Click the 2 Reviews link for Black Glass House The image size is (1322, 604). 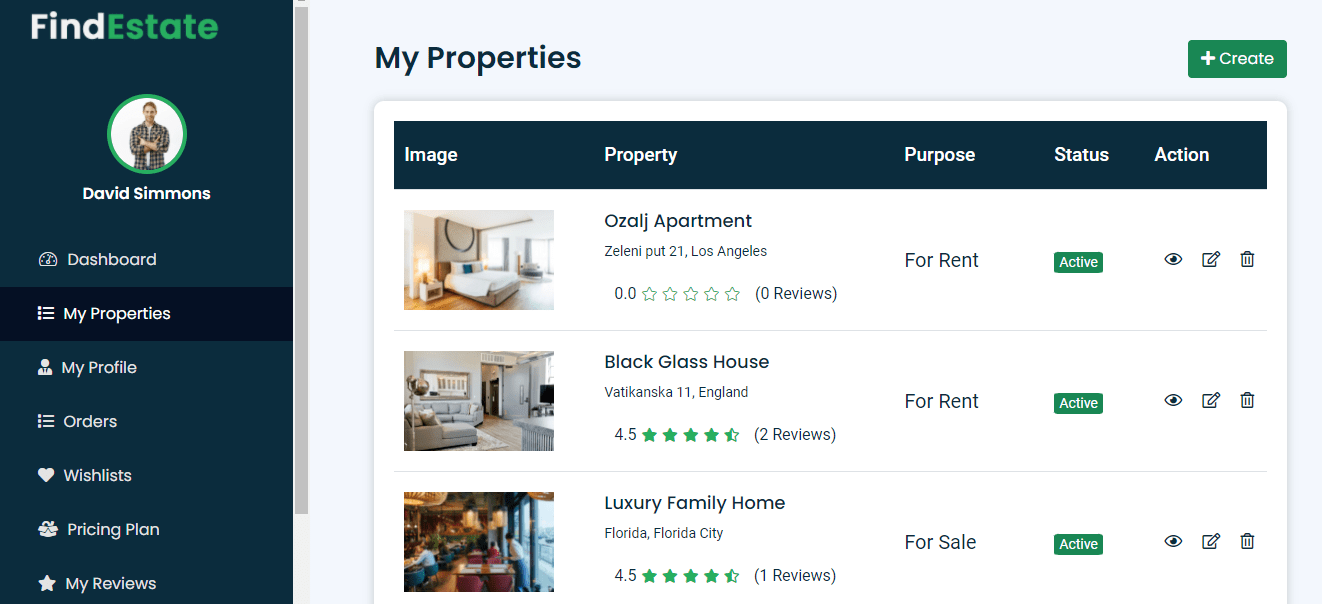(795, 434)
